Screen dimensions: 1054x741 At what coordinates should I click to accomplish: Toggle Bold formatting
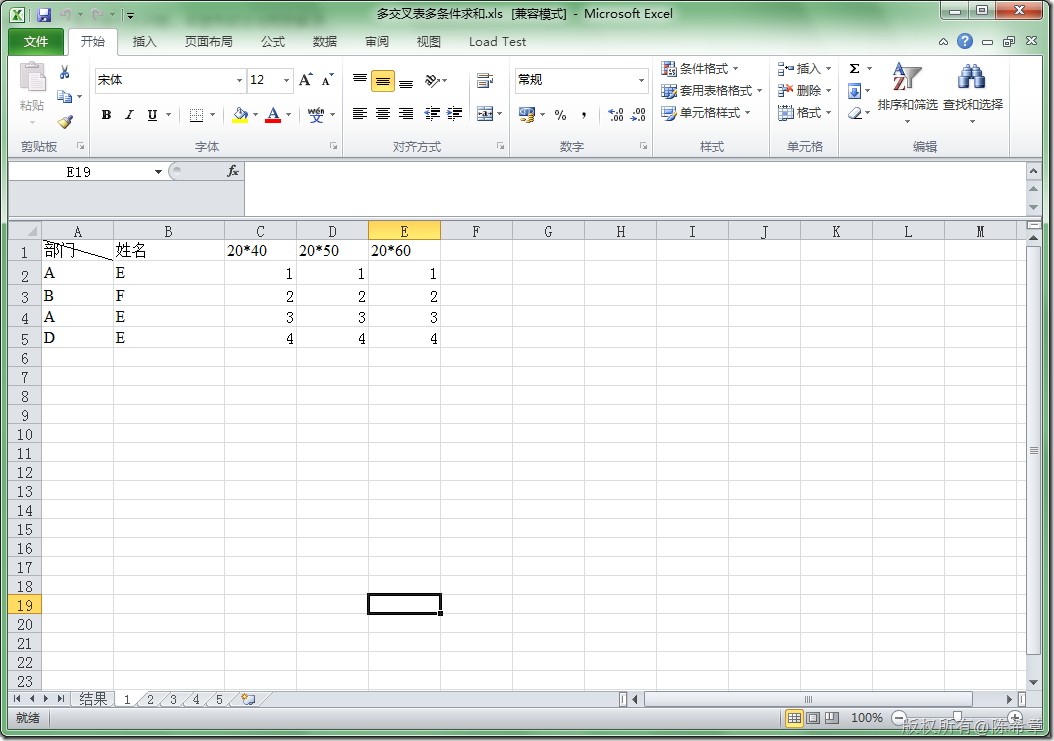tap(106, 115)
